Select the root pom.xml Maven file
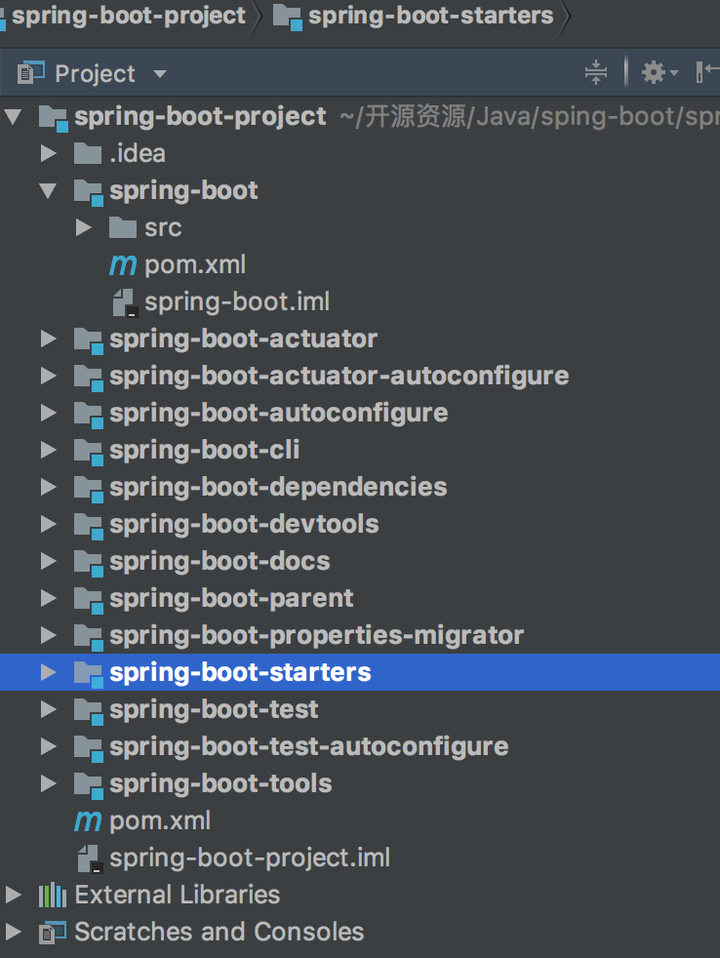 142,821
